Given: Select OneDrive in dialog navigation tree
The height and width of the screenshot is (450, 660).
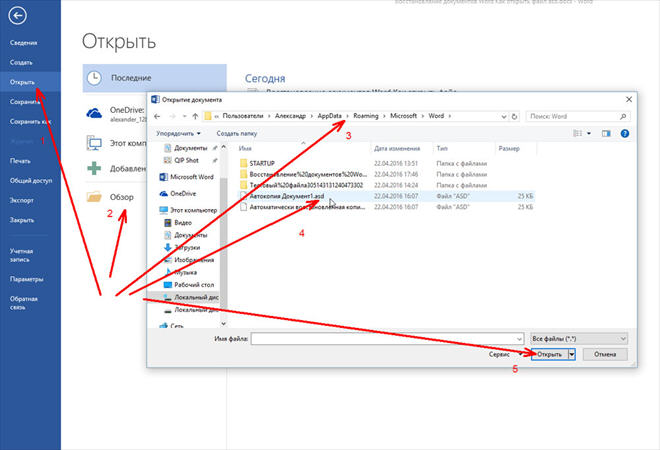Looking at the screenshot, I should 183,194.
